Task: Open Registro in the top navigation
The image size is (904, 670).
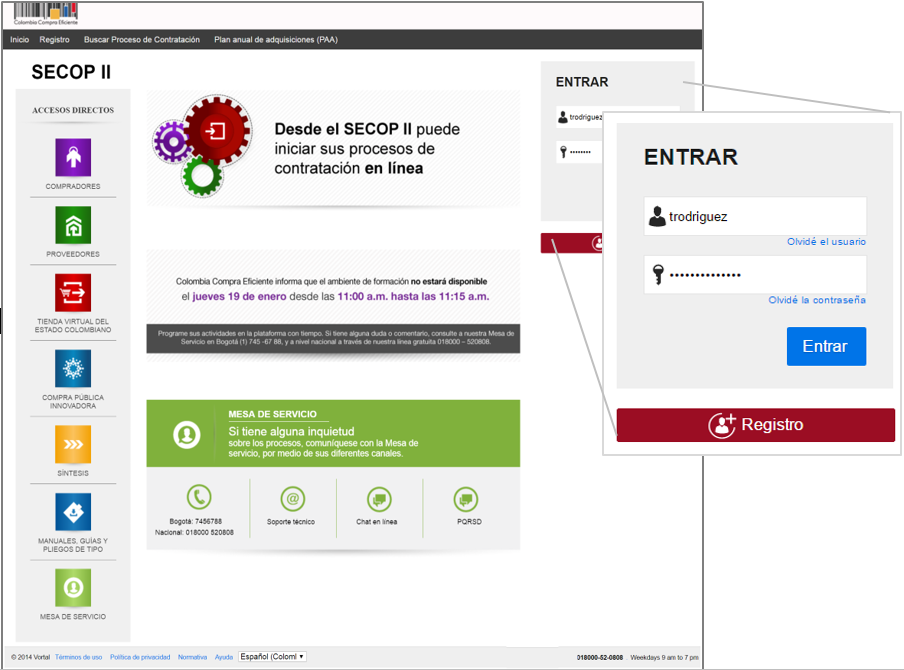Action: pos(54,40)
